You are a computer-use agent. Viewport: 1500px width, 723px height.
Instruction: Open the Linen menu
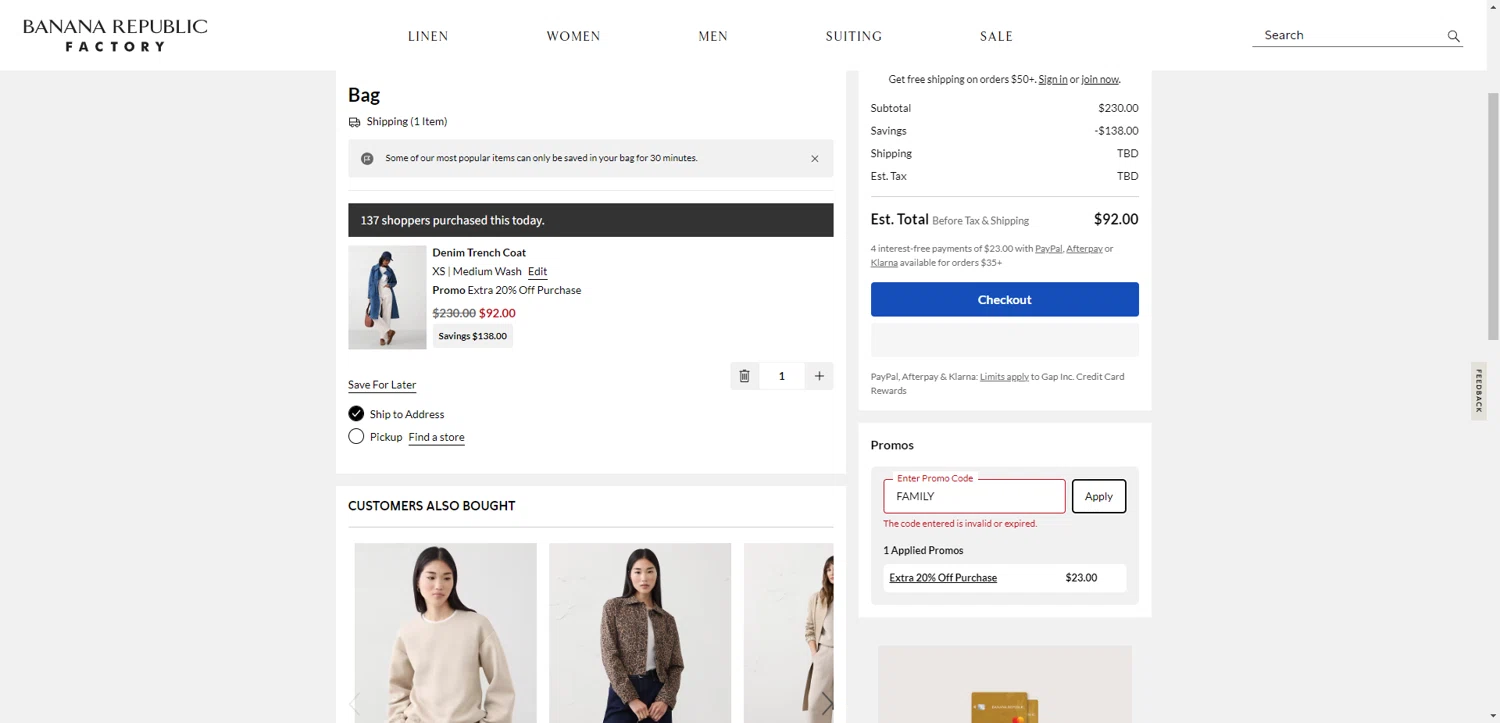pyautogui.click(x=428, y=36)
